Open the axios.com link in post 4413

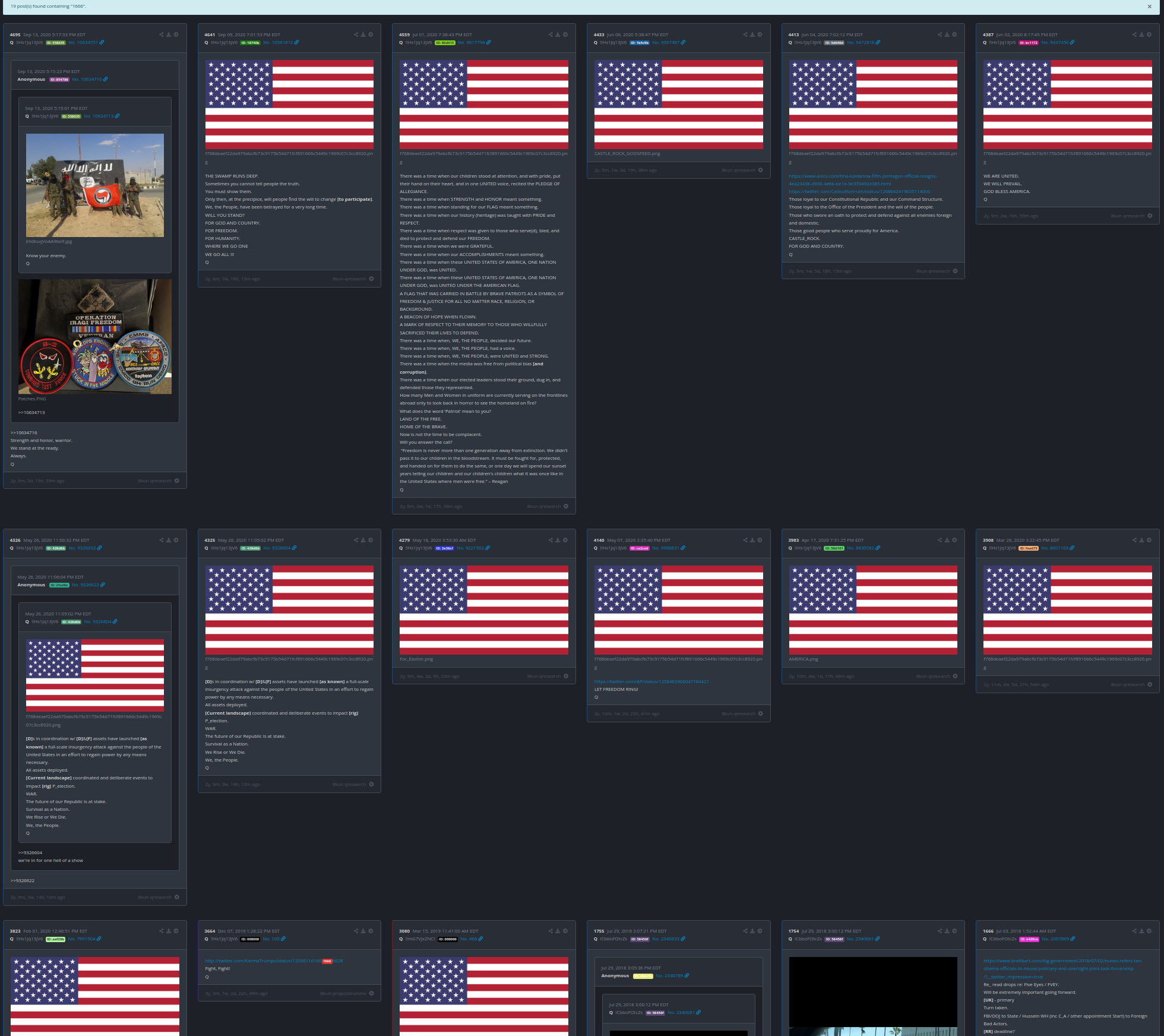coord(863,180)
